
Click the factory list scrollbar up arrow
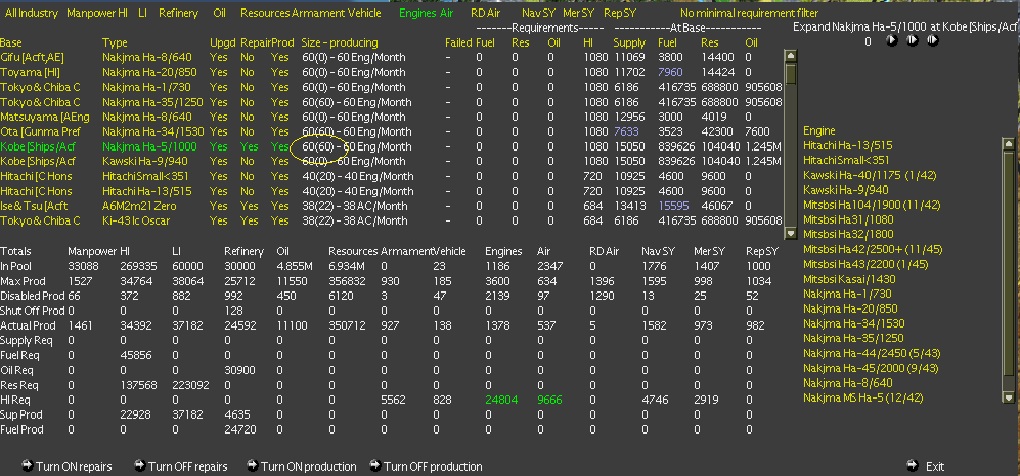click(x=790, y=57)
